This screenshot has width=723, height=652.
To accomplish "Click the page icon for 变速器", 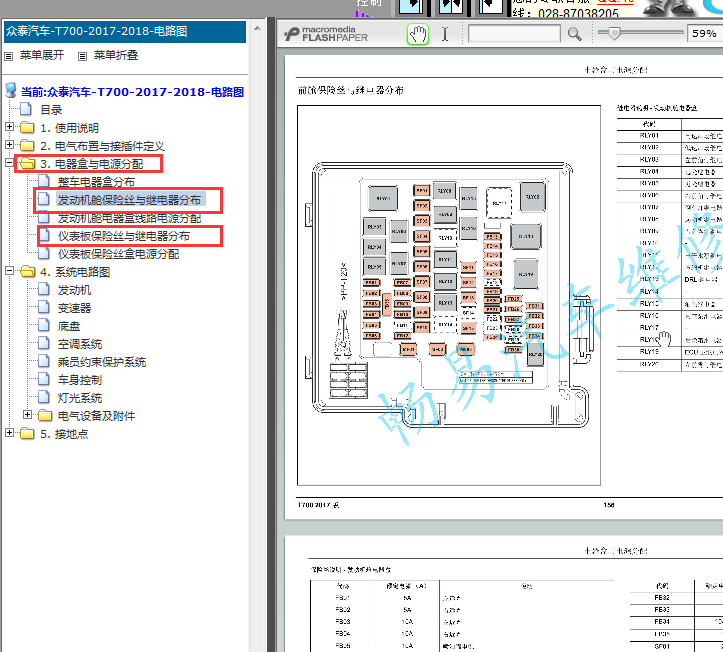I will coord(44,307).
